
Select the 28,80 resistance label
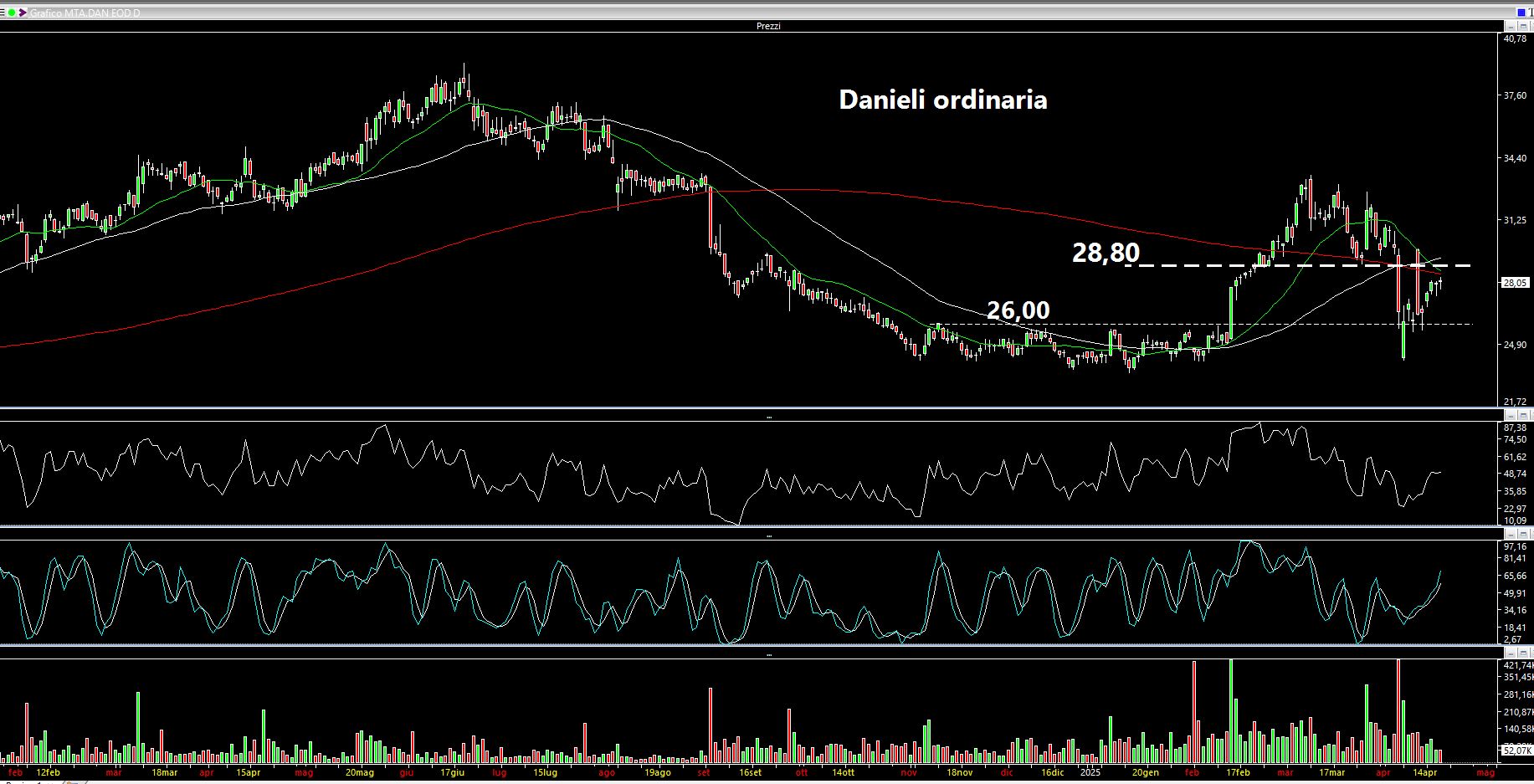[1106, 252]
